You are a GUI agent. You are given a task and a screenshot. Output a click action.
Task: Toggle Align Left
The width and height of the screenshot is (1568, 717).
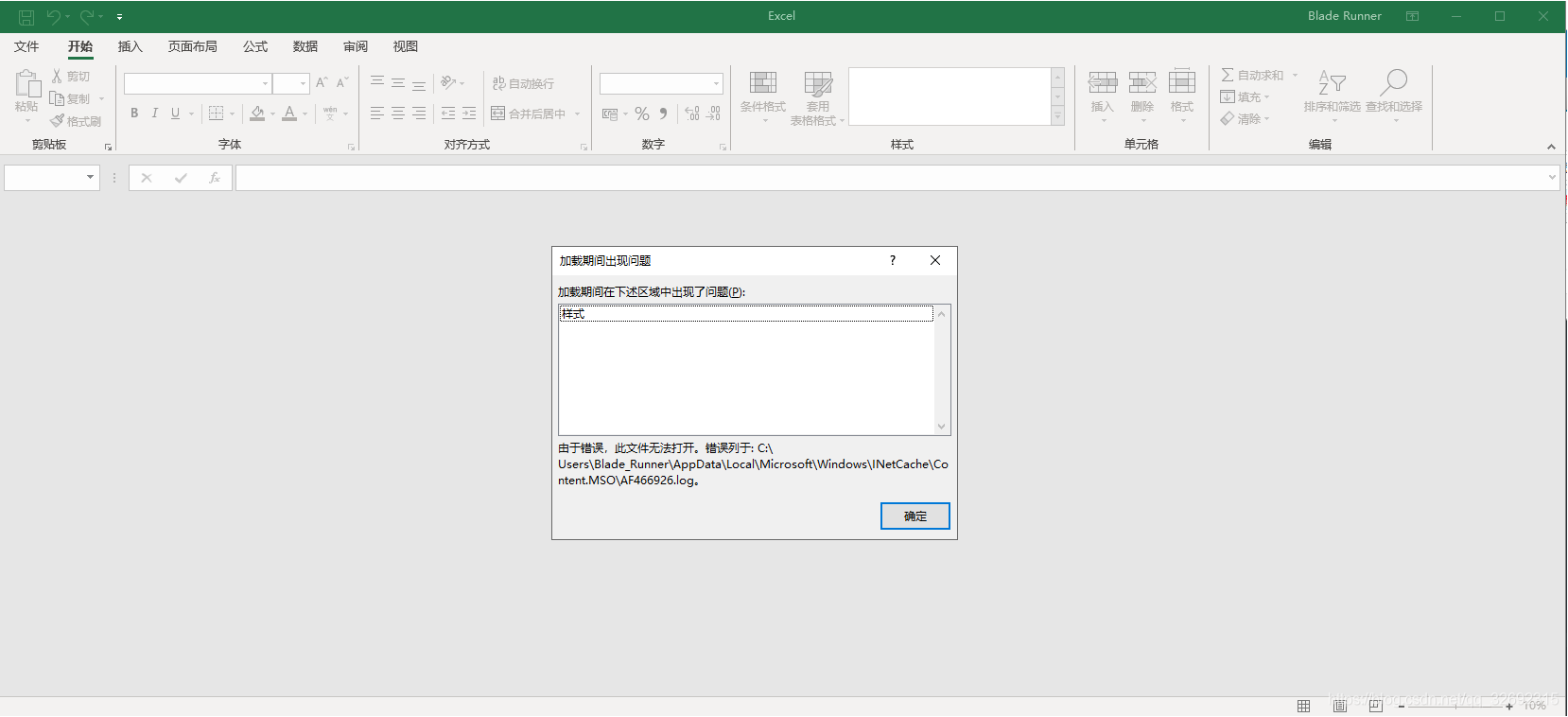pos(376,114)
